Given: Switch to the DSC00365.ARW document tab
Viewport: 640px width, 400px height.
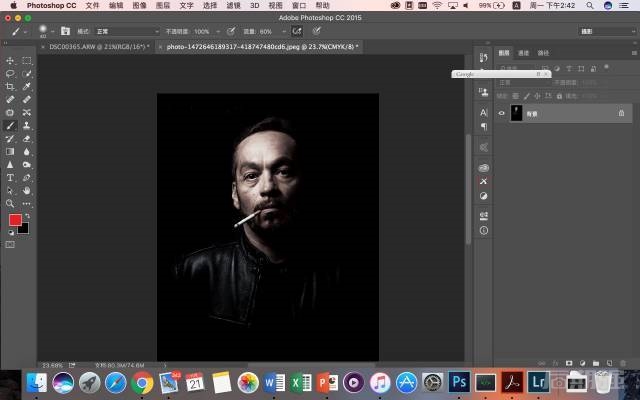Looking at the screenshot, I should 99,47.
